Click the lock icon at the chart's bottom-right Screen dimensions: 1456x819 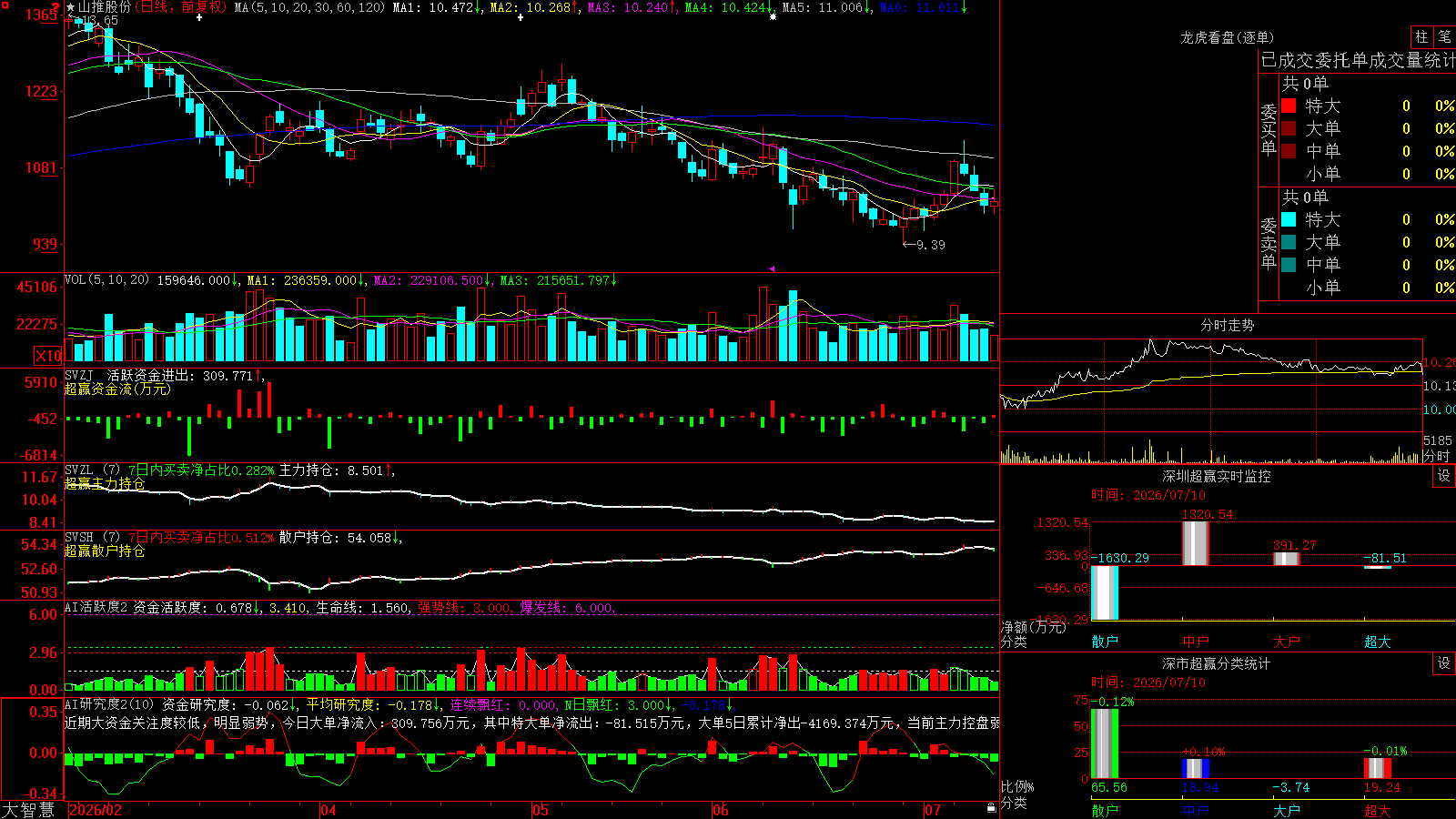(991, 808)
